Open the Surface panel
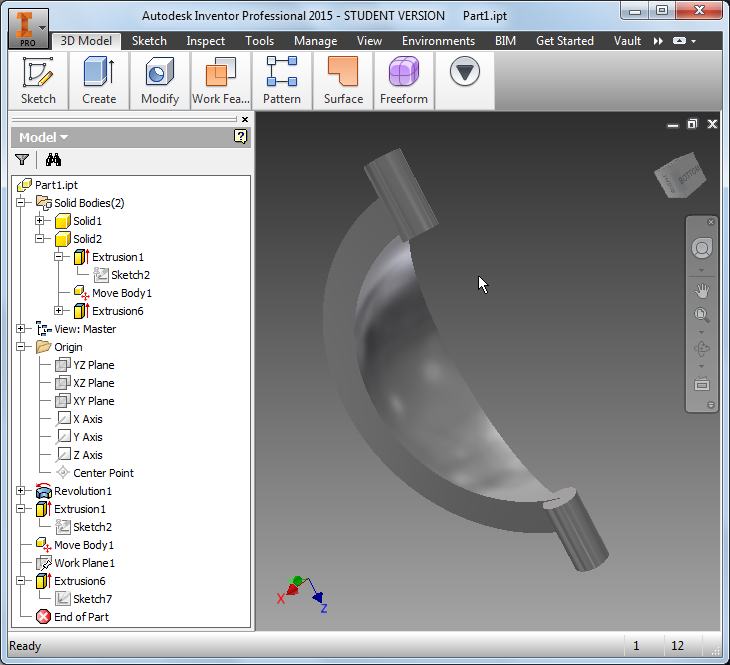 tap(343, 81)
